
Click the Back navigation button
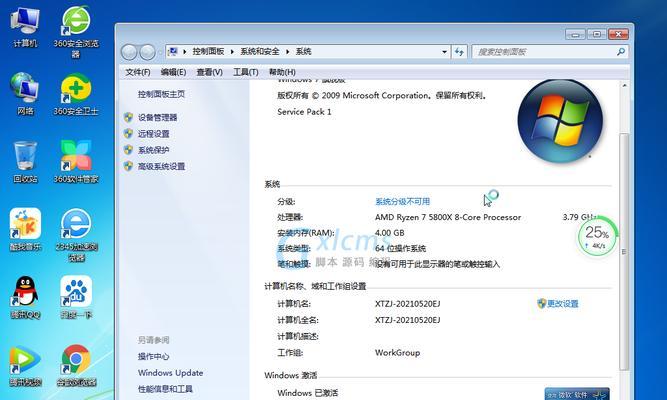point(129,52)
